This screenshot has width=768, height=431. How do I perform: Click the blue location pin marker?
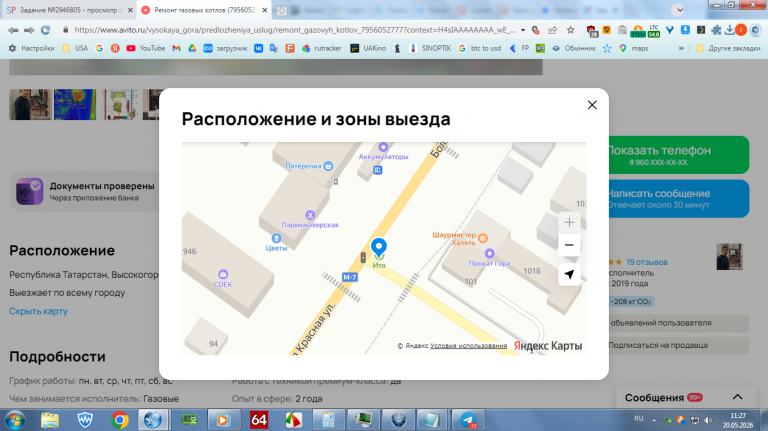tap(379, 247)
